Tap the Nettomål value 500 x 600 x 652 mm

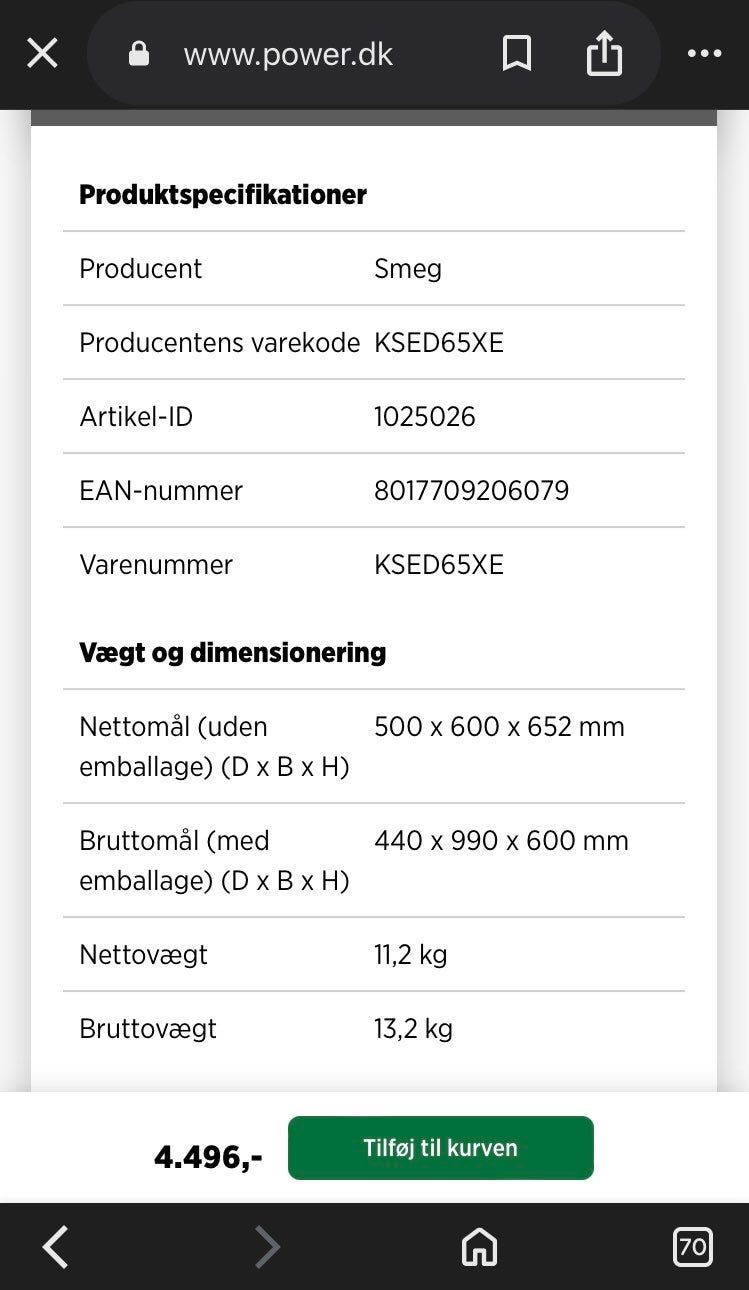point(499,727)
